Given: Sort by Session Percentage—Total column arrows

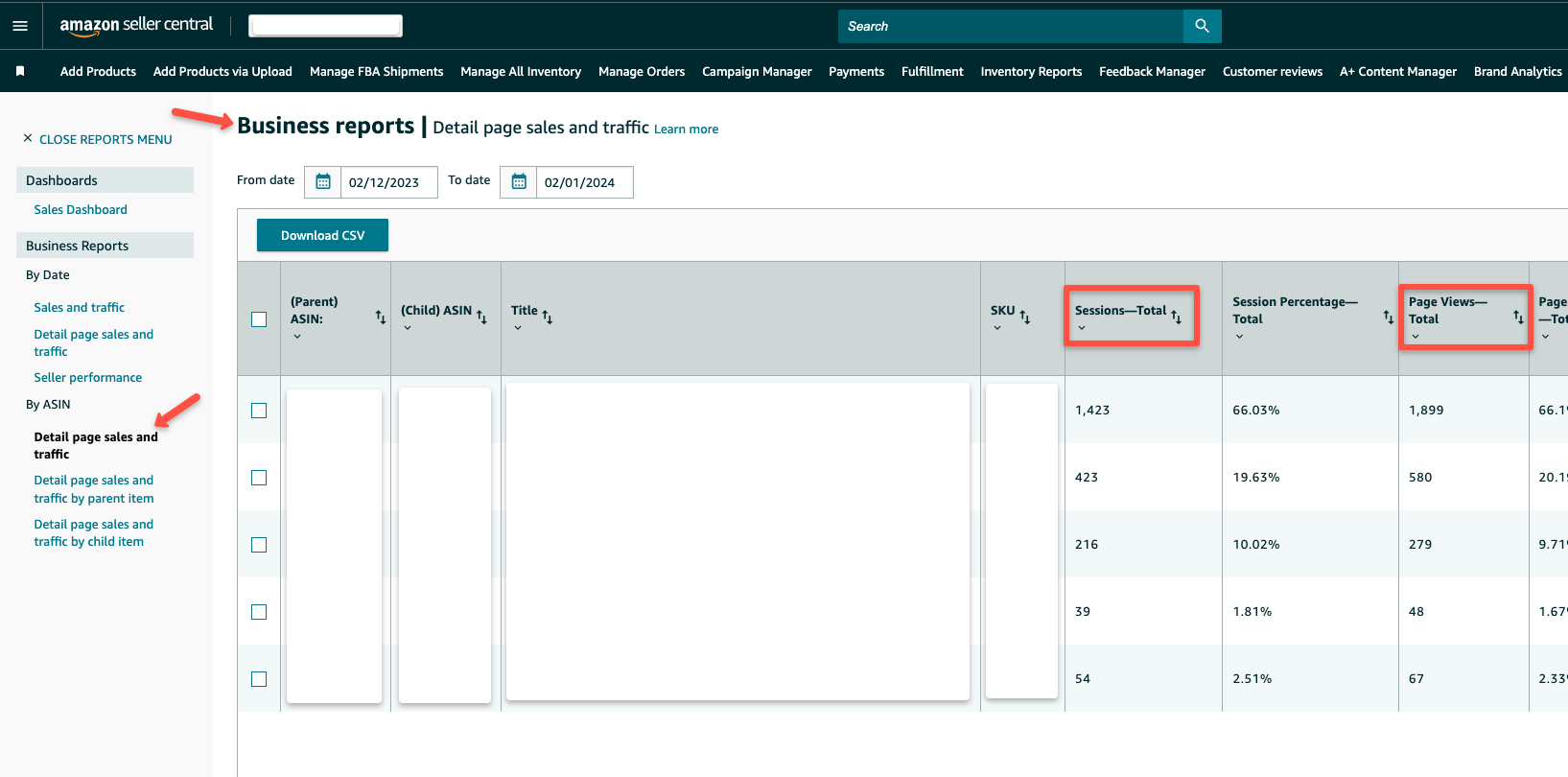Looking at the screenshot, I should 1389,317.
